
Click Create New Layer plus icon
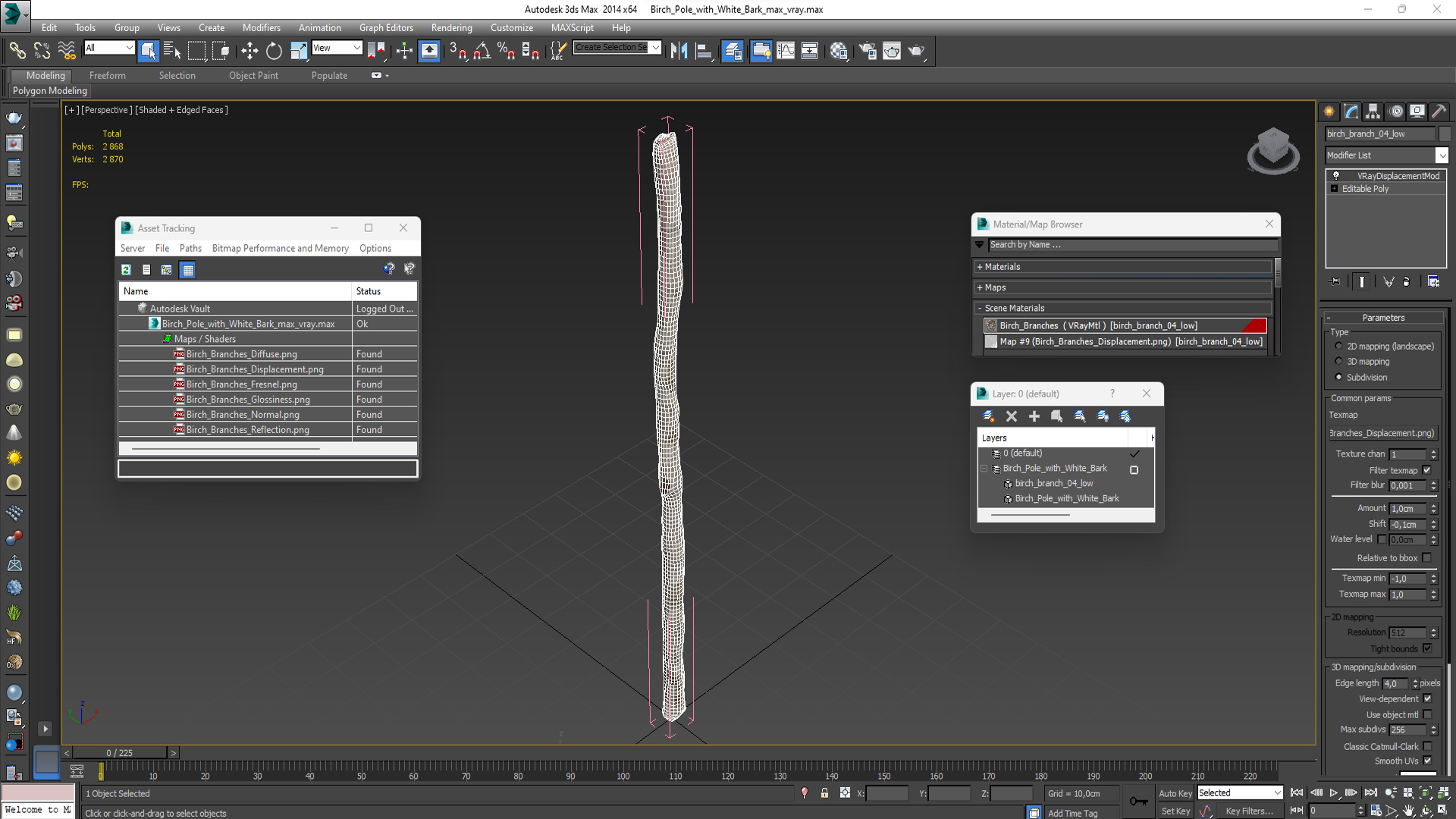tap(1034, 416)
